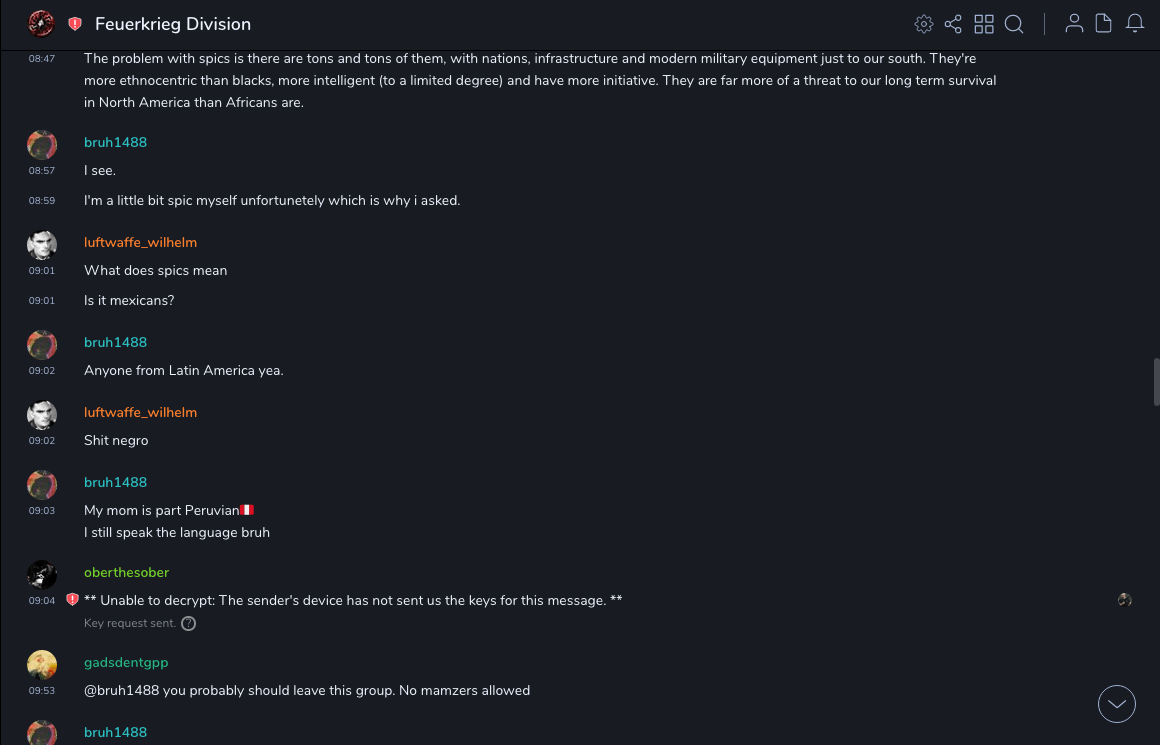Click the room avatar in the header
This screenshot has height=745, width=1160.
[41, 24]
